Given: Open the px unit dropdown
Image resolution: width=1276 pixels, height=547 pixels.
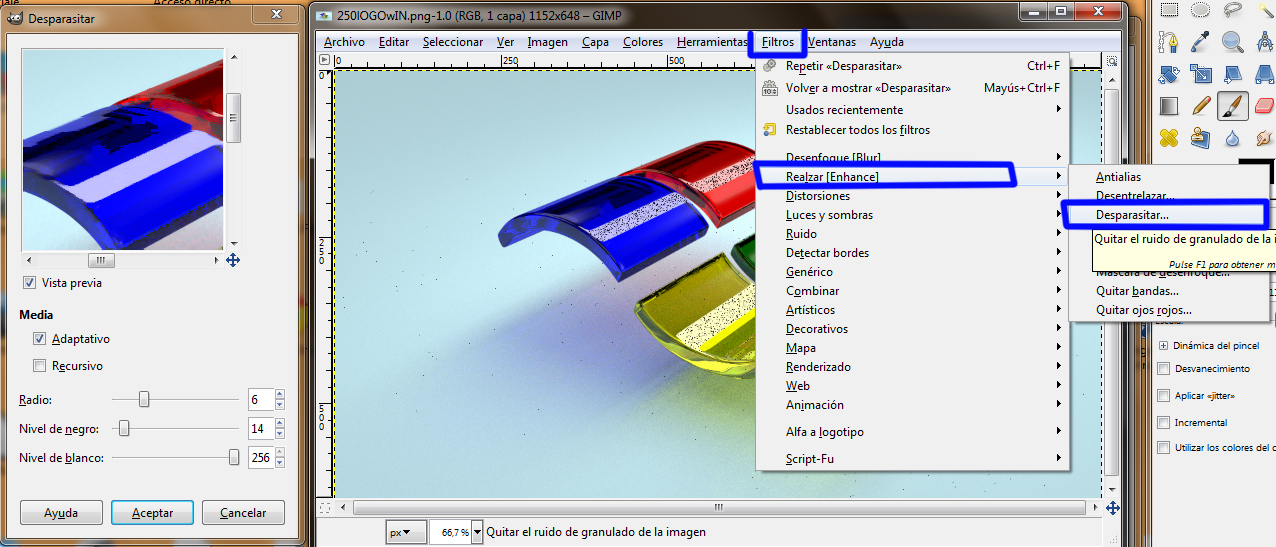Looking at the screenshot, I should 406,532.
